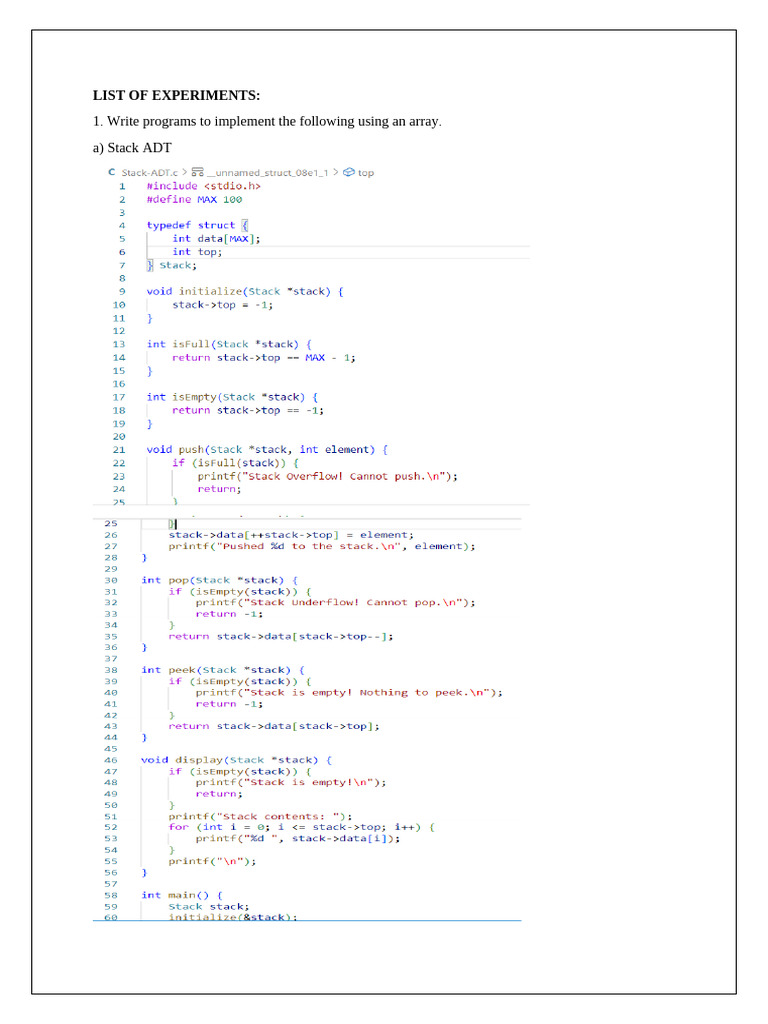
Task: Place cursor on #include <stdio.h> line
Action: point(203,186)
